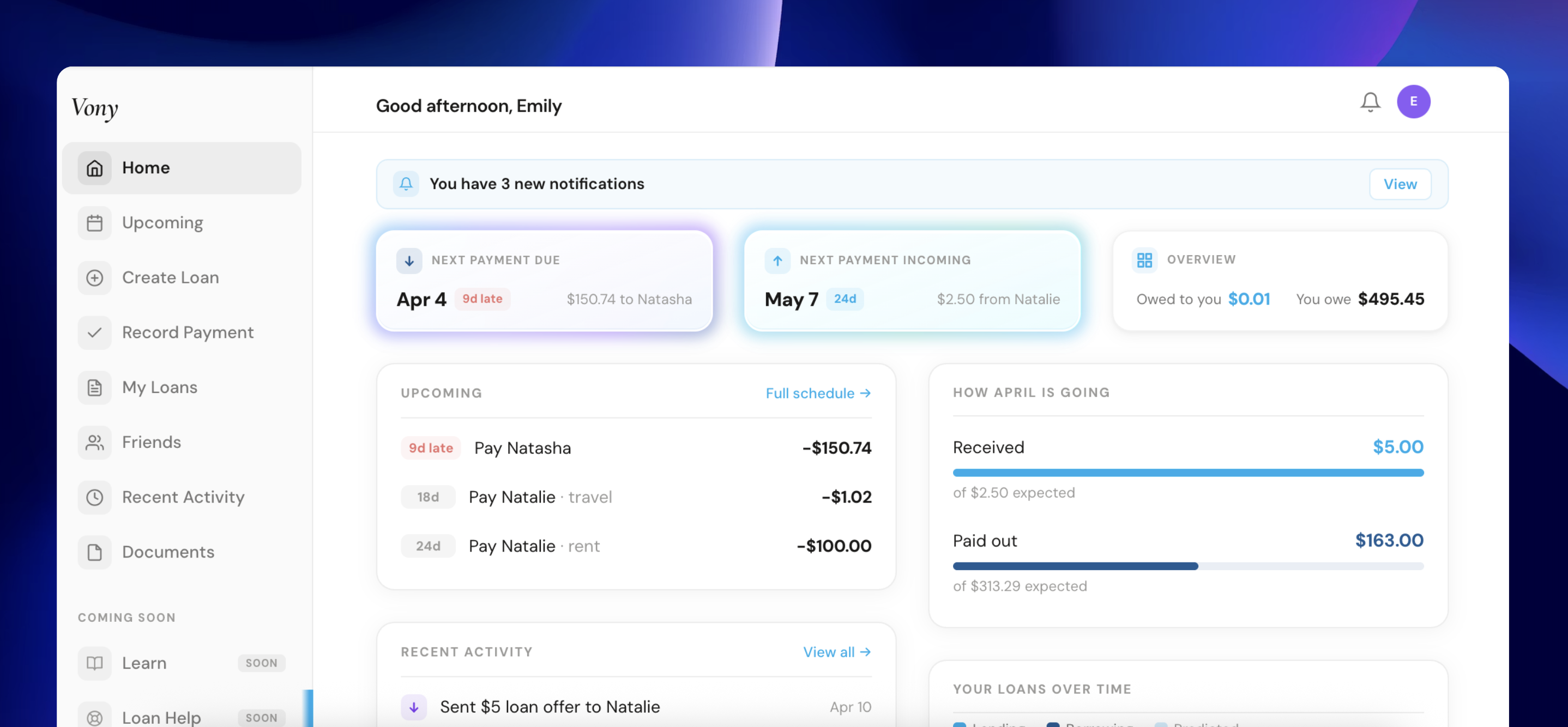
Task: Switch to the Documents section
Action: [95, 552]
